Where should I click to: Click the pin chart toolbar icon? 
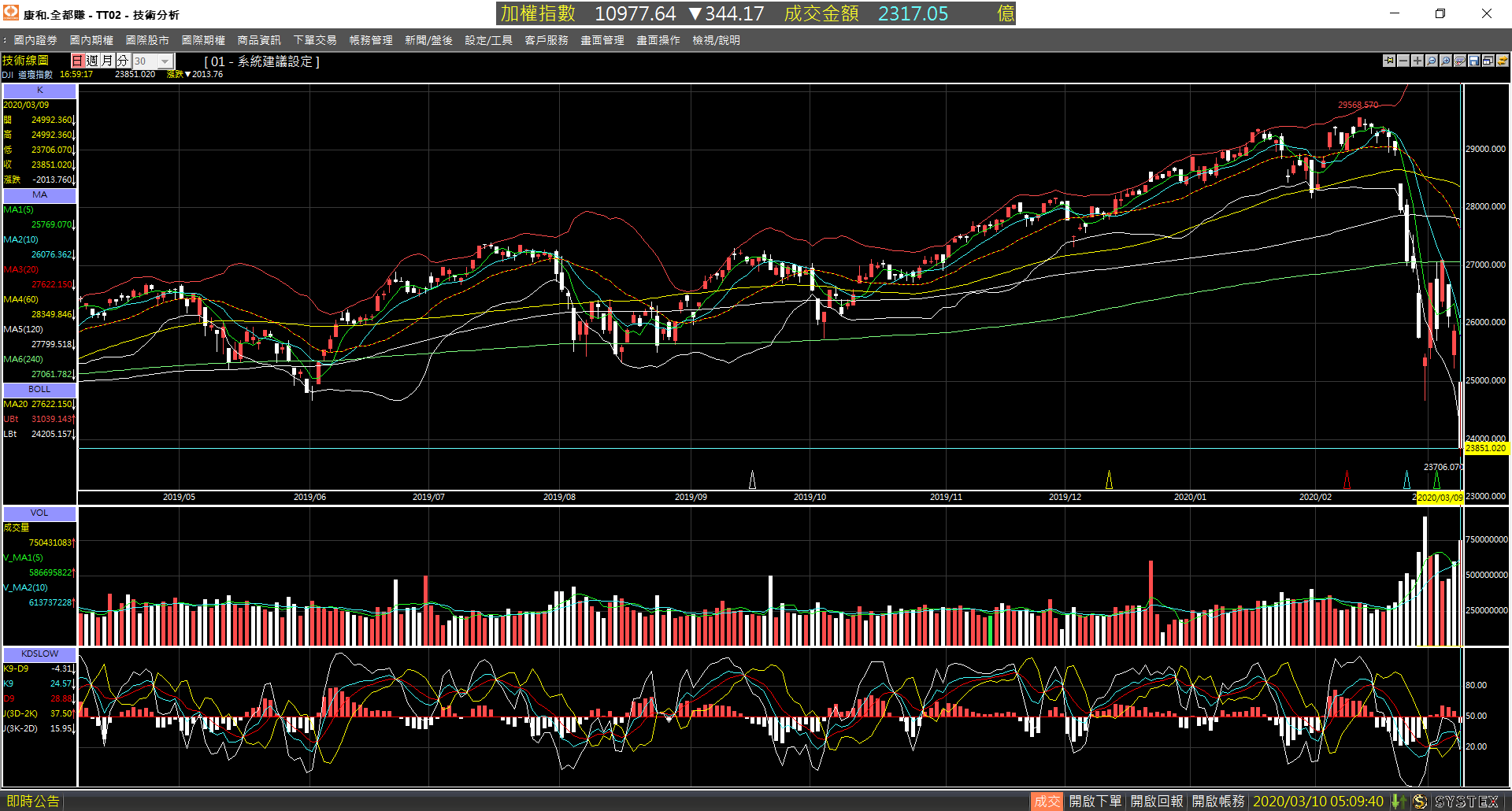1389,61
